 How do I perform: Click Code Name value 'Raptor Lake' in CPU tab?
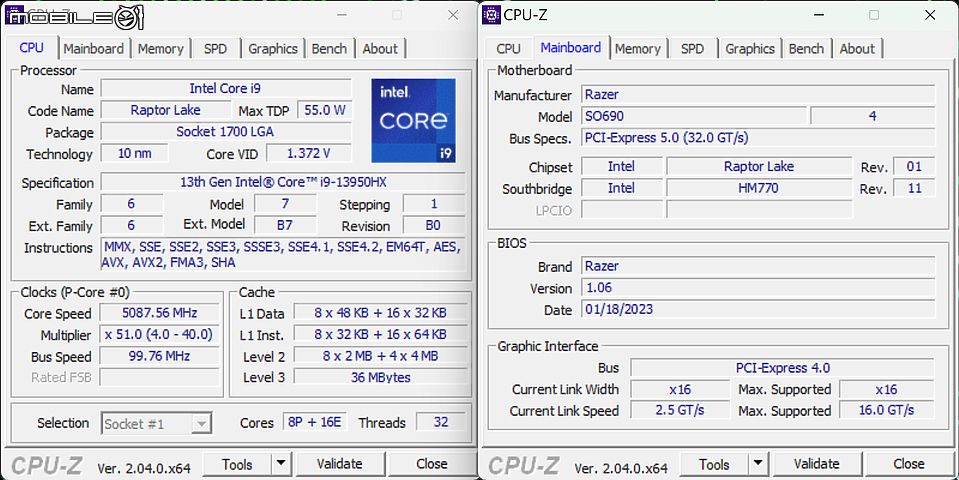[165, 110]
